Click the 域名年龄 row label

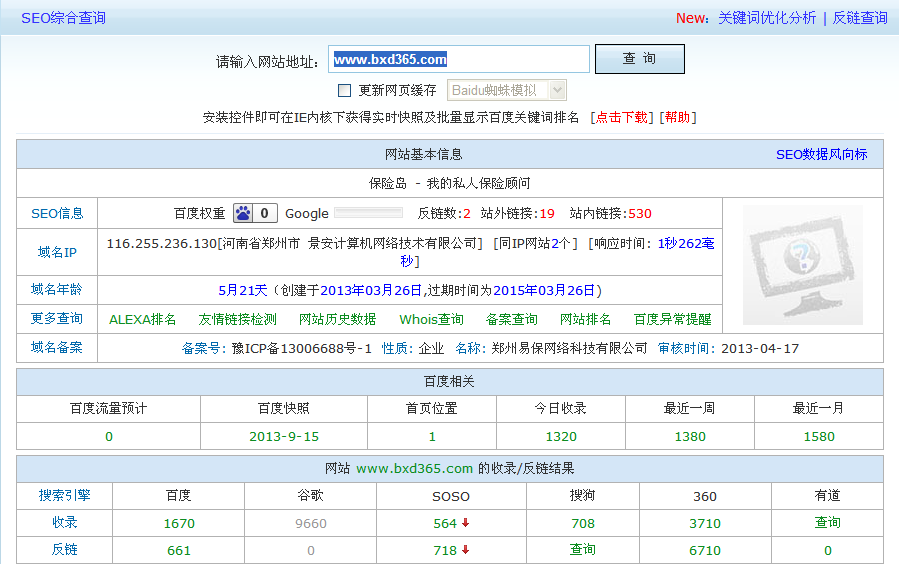coord(57,289)
